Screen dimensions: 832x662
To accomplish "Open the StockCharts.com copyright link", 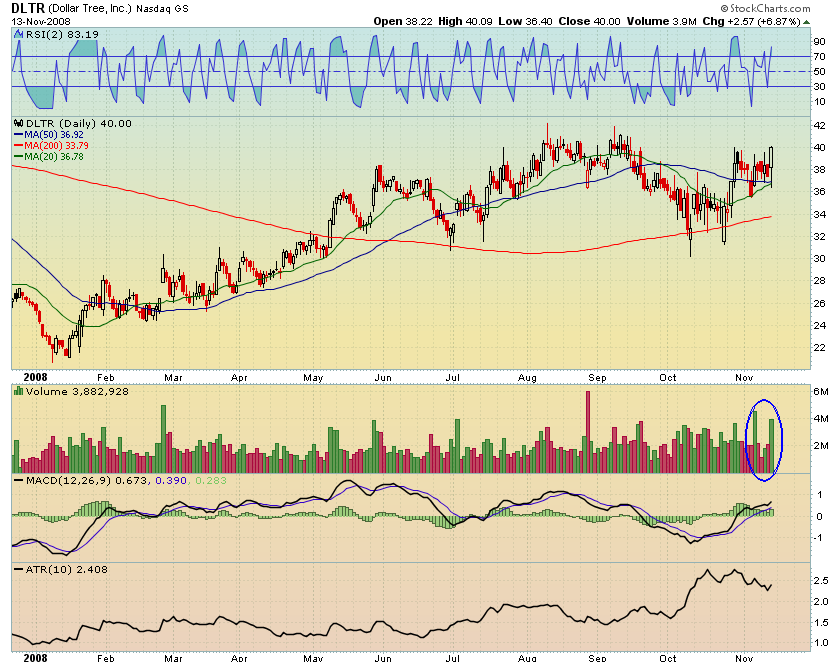I will pyautogui.click(x=765, y=8).
